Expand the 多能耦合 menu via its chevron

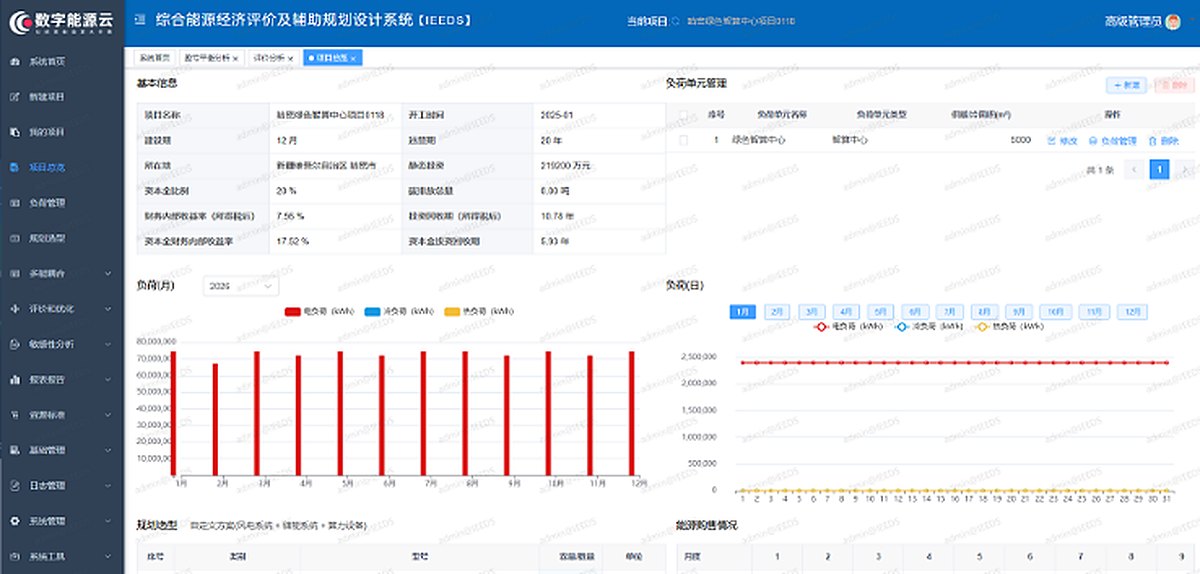click(108, 273)
